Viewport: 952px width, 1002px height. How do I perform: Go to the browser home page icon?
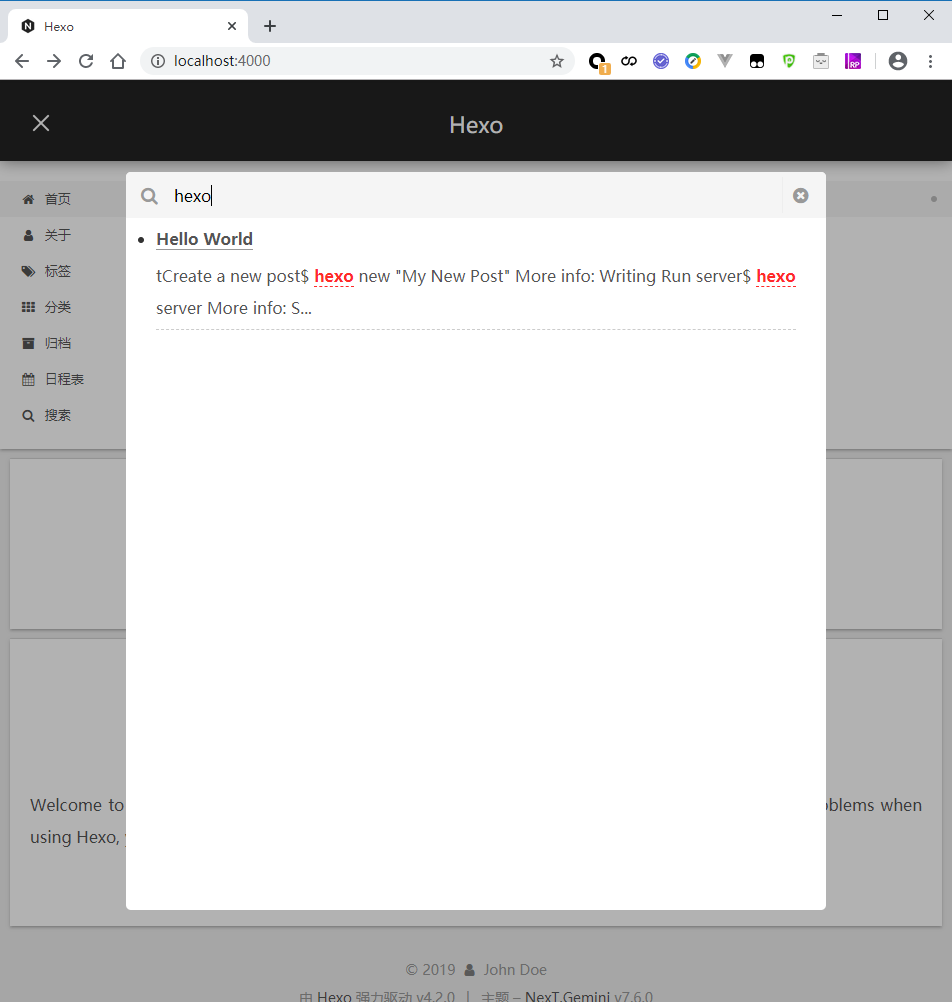pos(118,61)
